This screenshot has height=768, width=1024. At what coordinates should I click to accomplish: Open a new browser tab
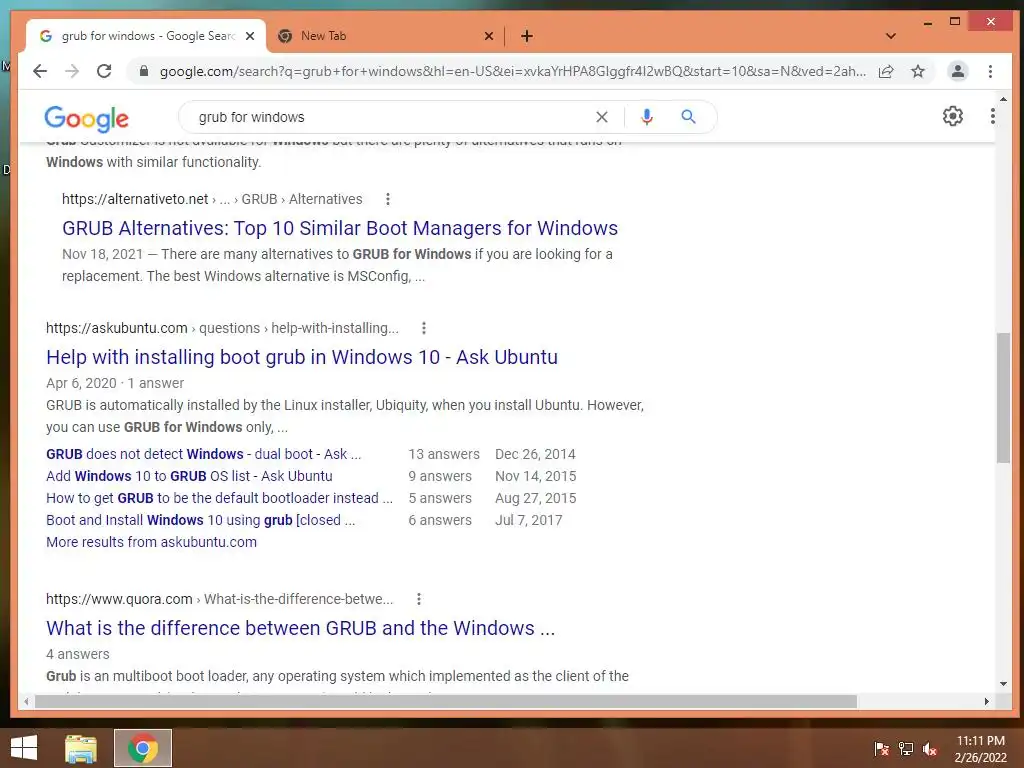click(526, 36)
